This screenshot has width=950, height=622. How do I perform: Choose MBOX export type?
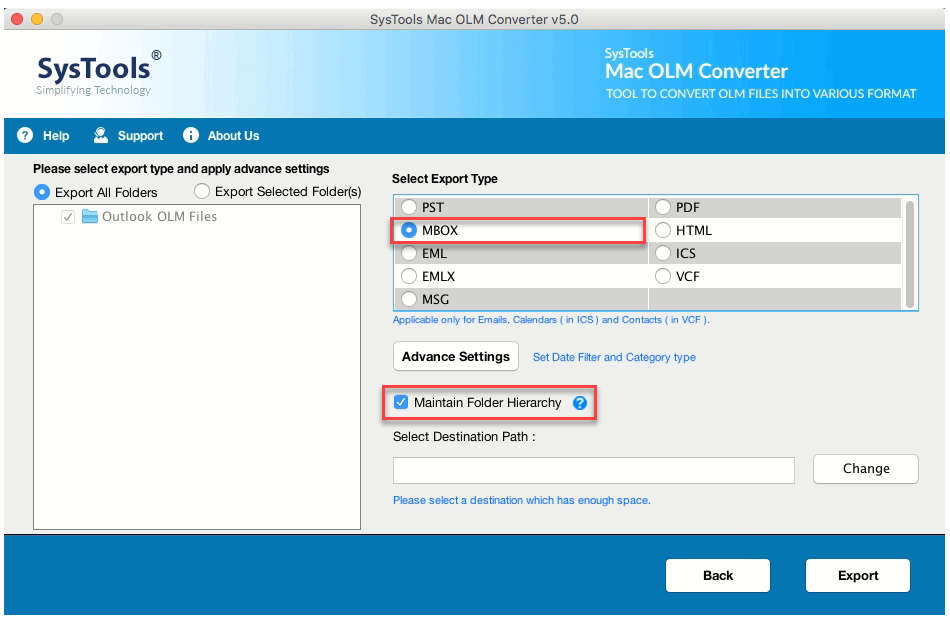(409, 230)
